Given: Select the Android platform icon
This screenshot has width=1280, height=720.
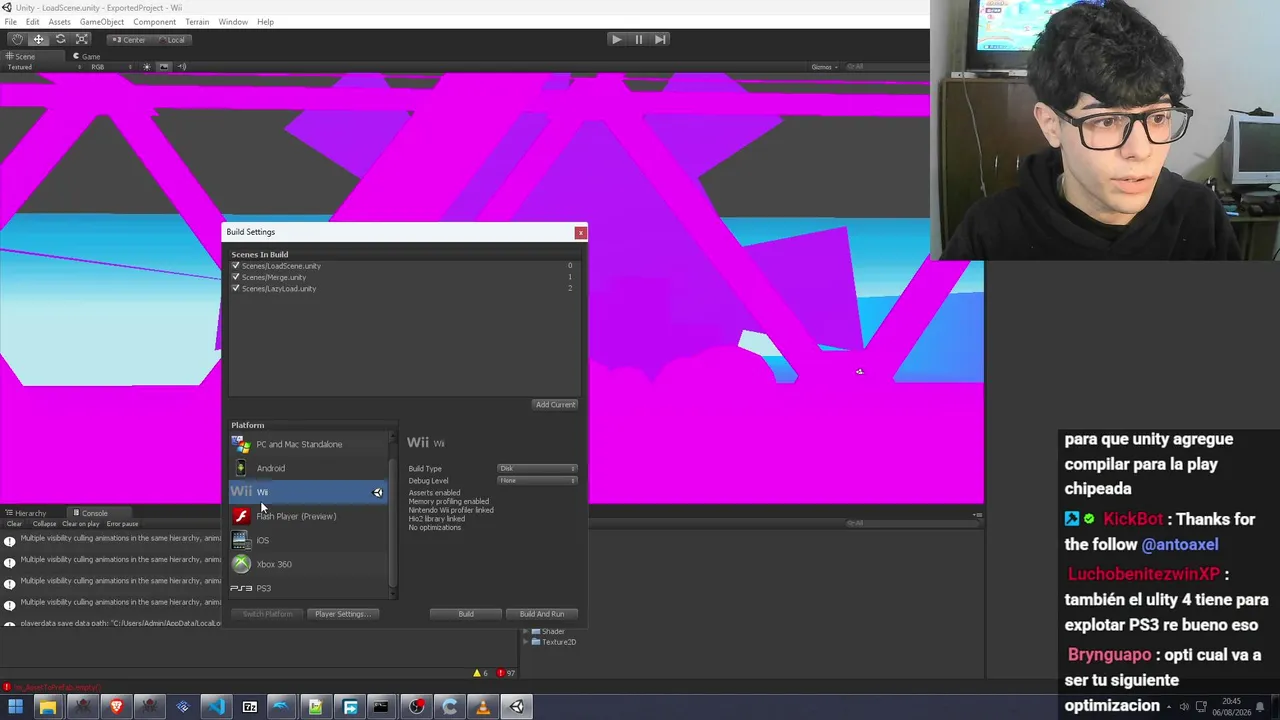Looking at the screenshot, I should click(x=241, y=468).
